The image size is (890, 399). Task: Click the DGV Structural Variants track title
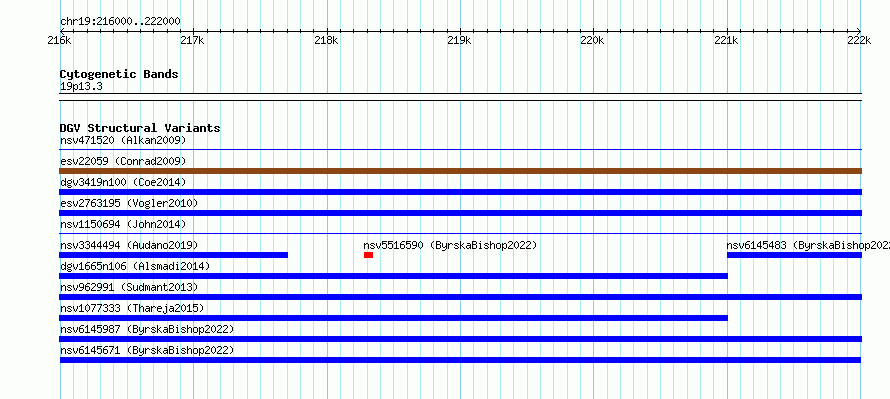pyautogui.click(x=140, y=128)
